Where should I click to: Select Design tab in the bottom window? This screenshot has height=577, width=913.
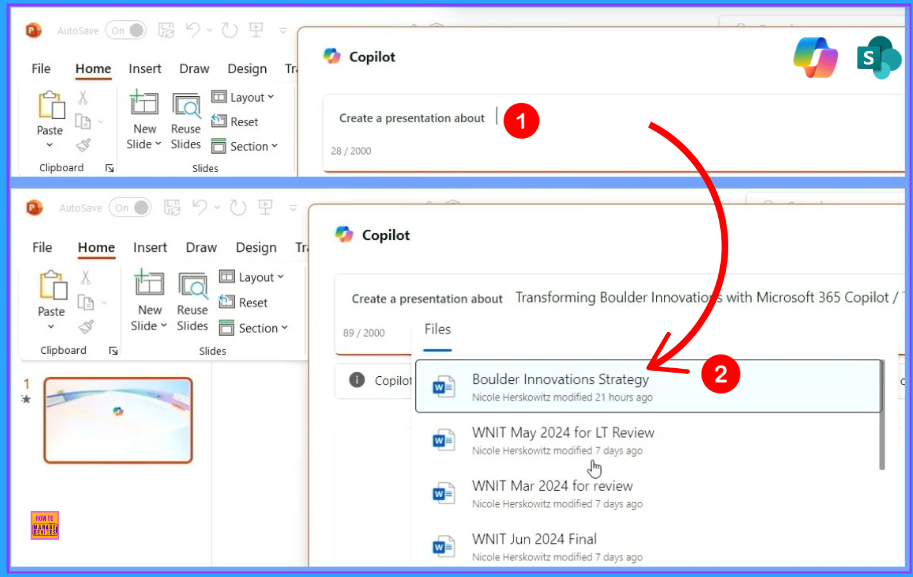pyautogui.click(x=256, y=247)
